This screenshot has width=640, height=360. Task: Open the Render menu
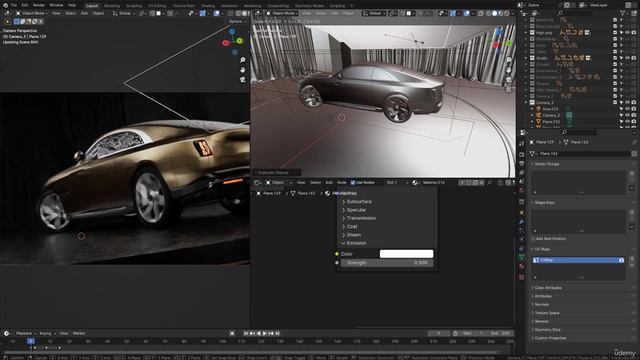tap(39, 5)
